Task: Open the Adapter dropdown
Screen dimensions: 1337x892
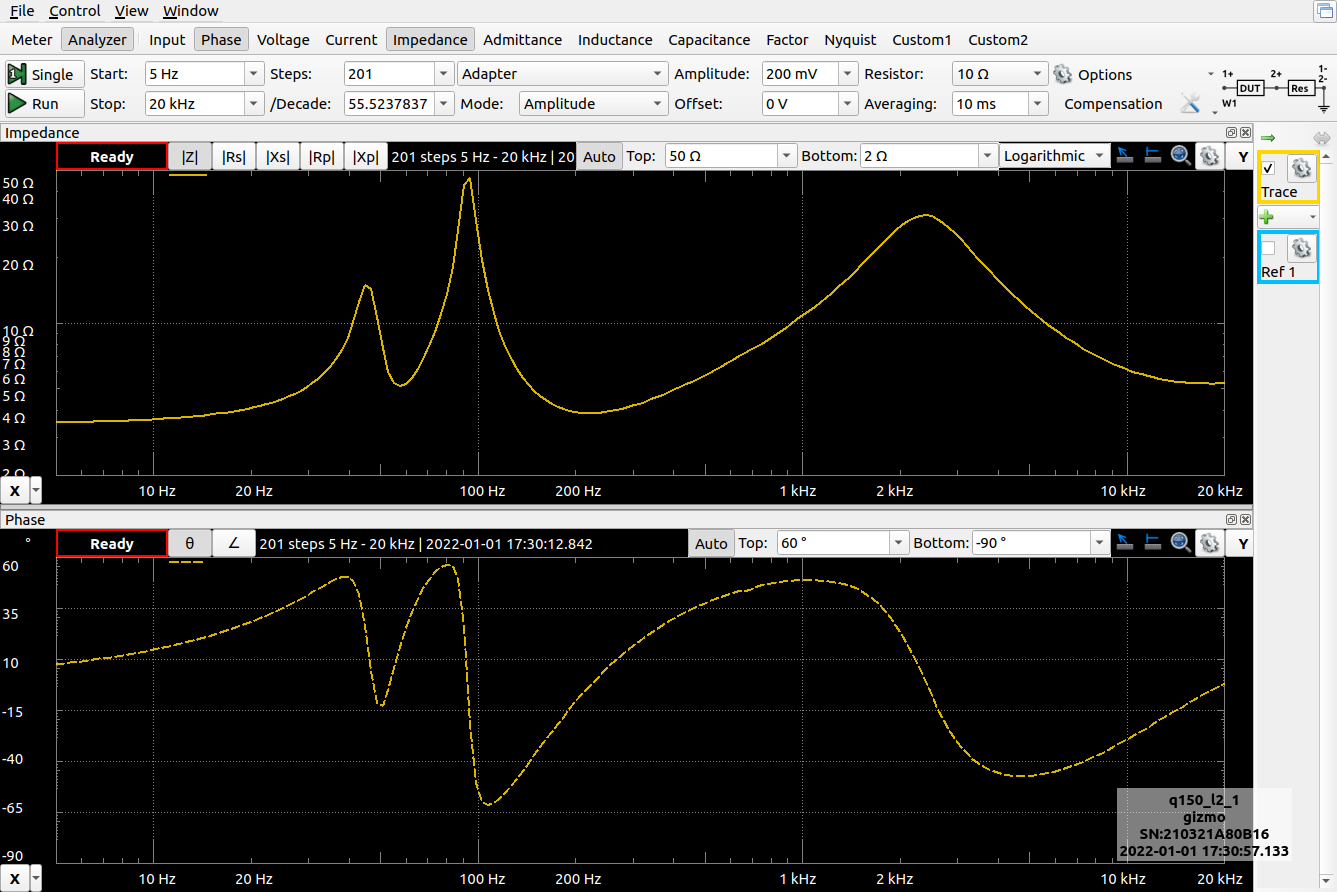Action: click(x=563, y=74)
